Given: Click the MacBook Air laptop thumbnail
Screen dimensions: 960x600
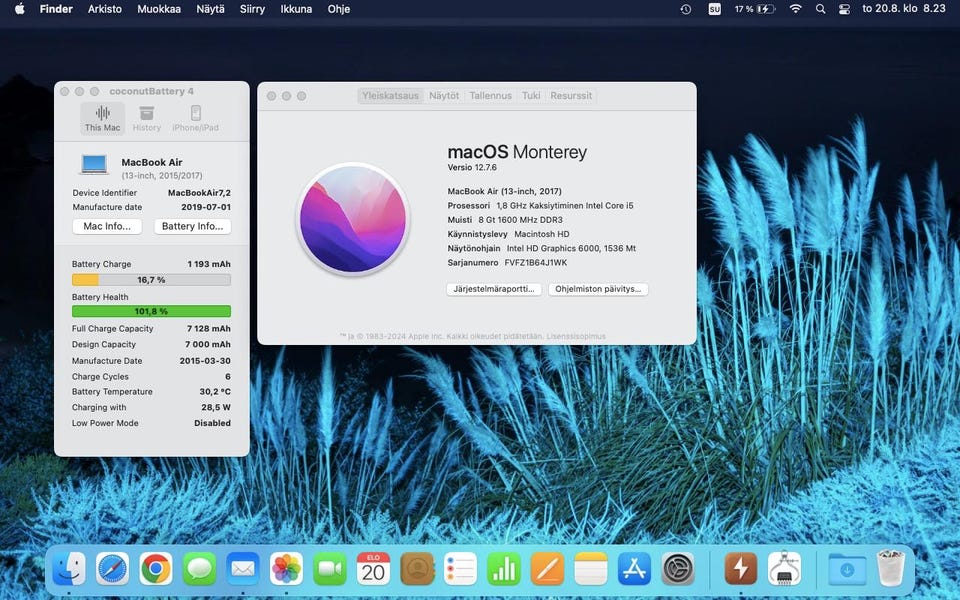Looking at the screenshot, I should (x=94, y=164).
